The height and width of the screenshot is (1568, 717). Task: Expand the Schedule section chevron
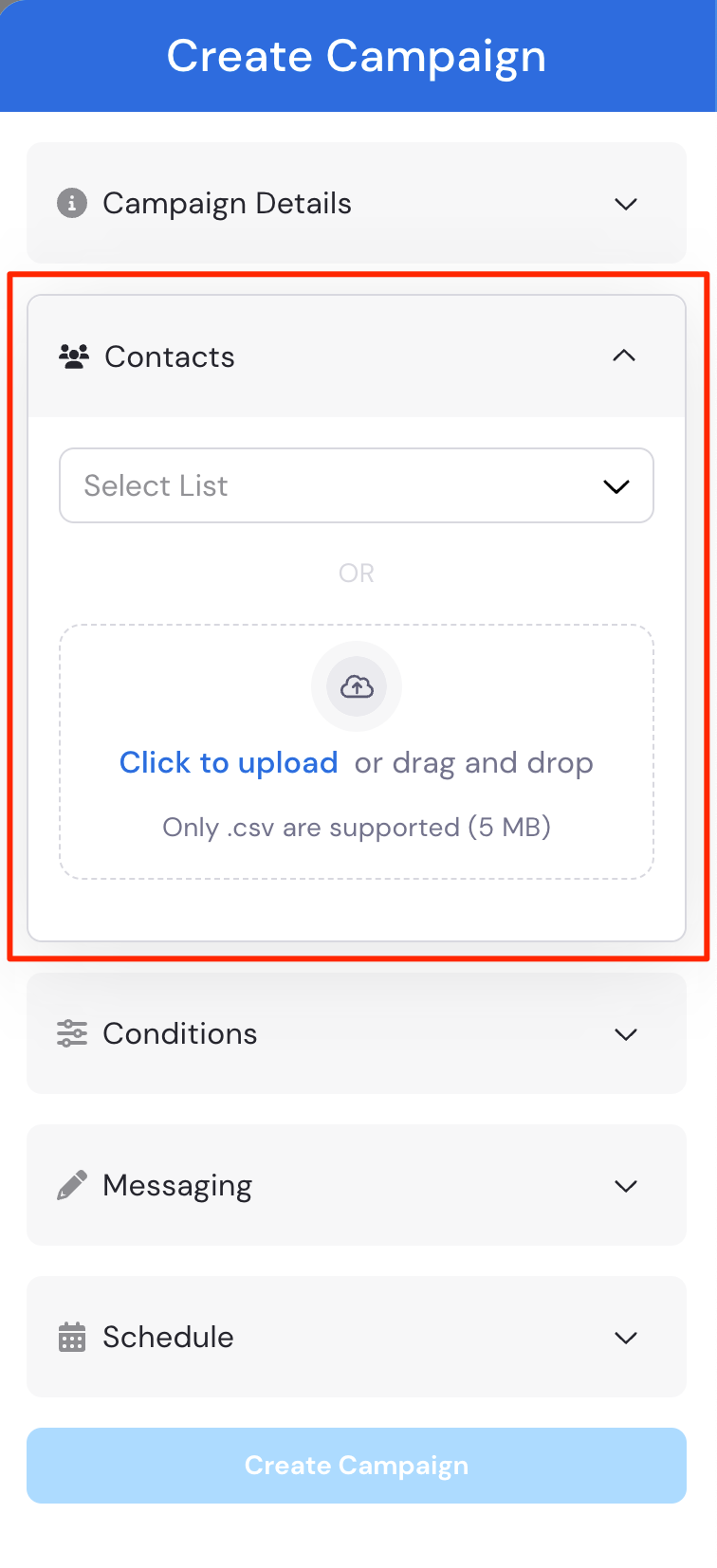tap(626, 1338)
